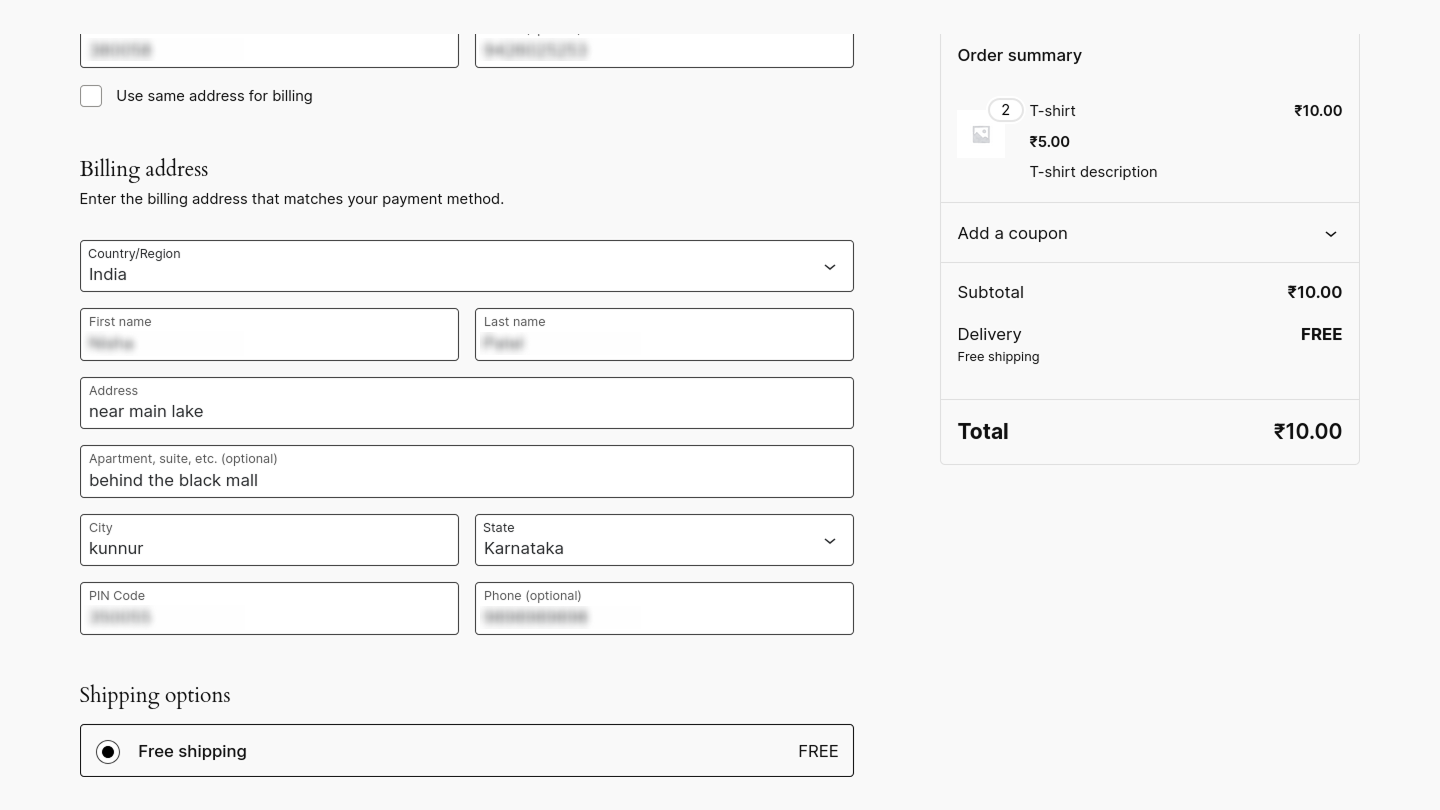This screenshot has height=810, width=1440.
Task: Click the Subtotal amount ₹10.00
Action: [1314, 292]
